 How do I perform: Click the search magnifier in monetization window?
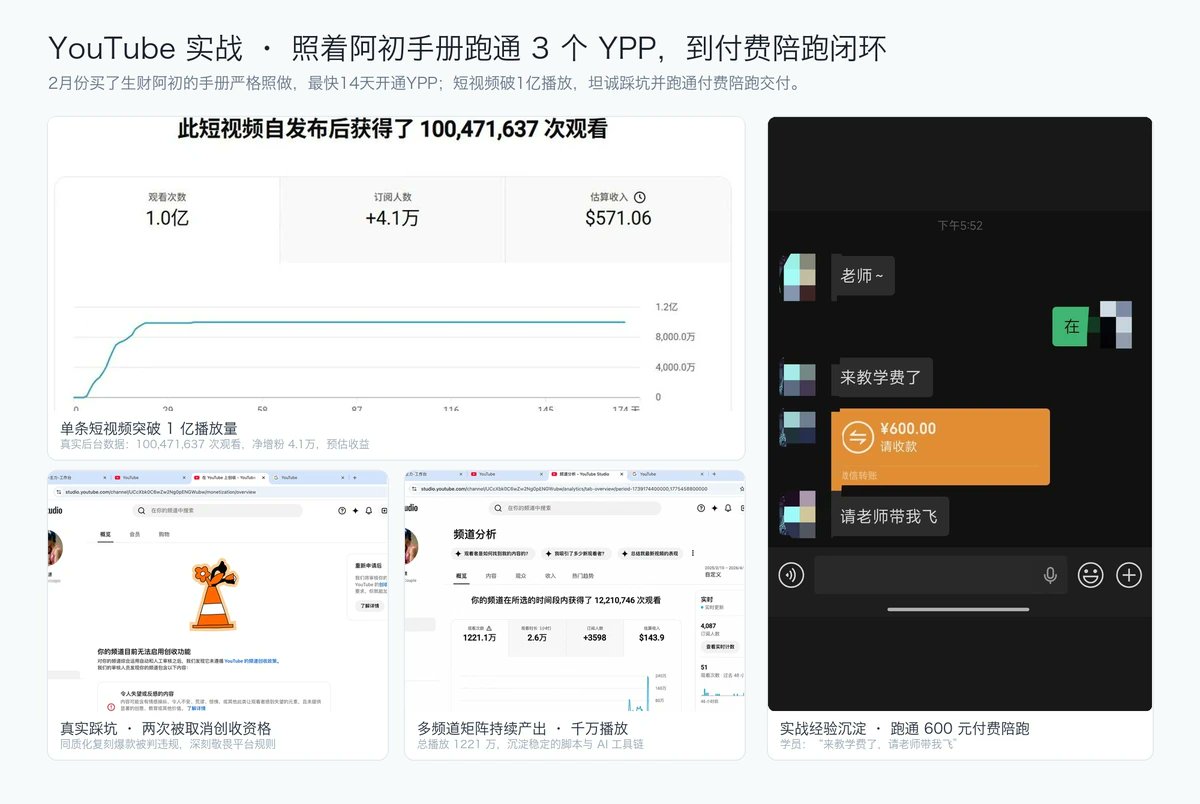click(x=142, y=510)
